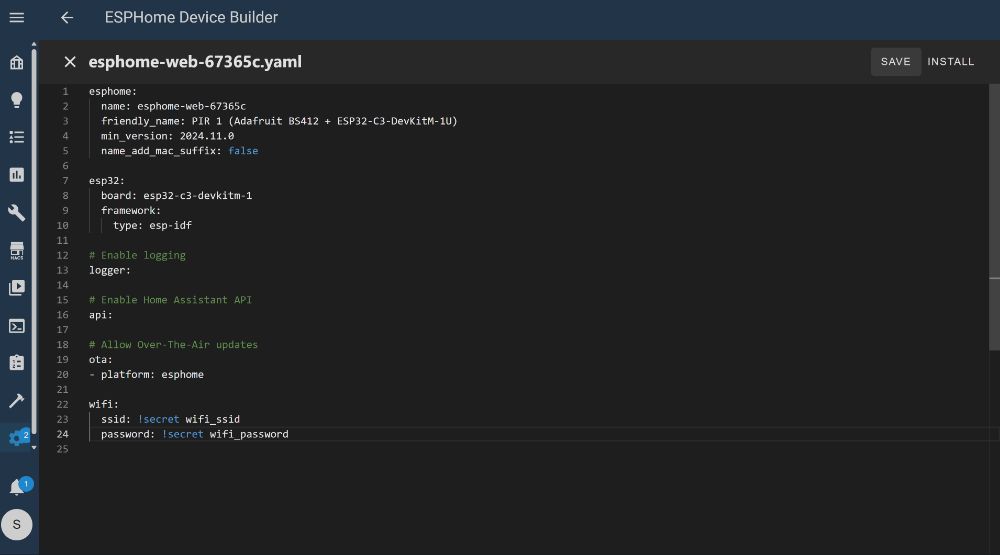Click the 'esp32:' line
Viewport: 1000px width, 555px height.
point(107,181)
